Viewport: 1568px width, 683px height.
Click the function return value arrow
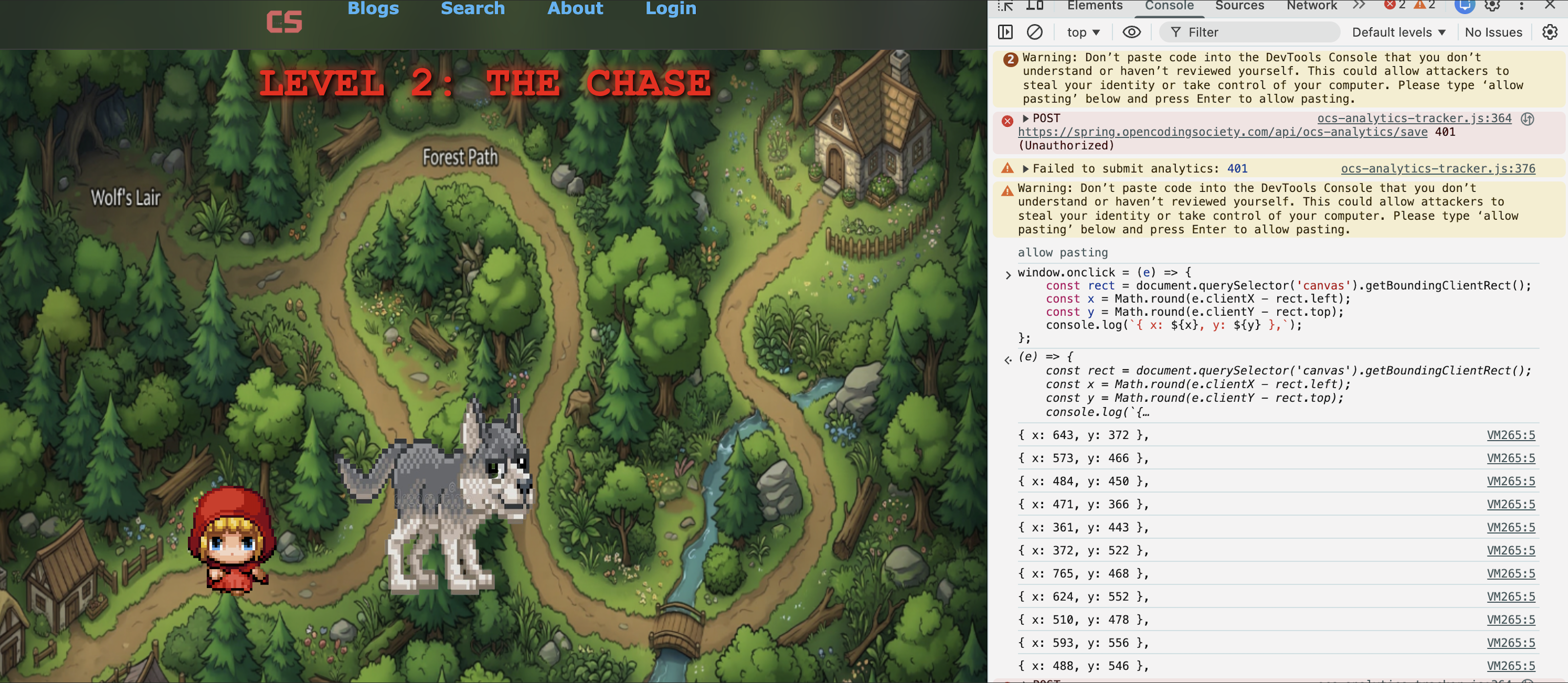[x=1008, y=360]
